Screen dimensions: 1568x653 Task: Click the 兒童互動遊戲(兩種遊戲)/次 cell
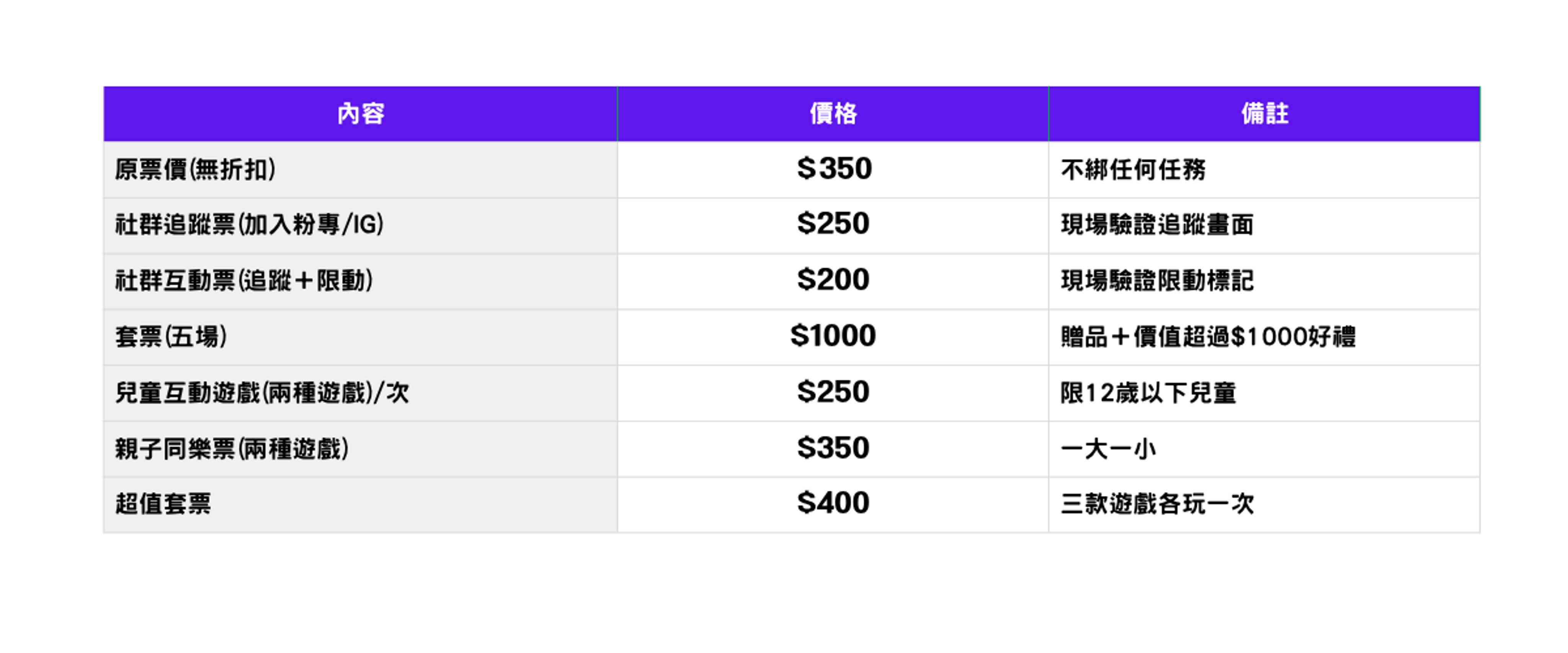(x=360, y=393)
